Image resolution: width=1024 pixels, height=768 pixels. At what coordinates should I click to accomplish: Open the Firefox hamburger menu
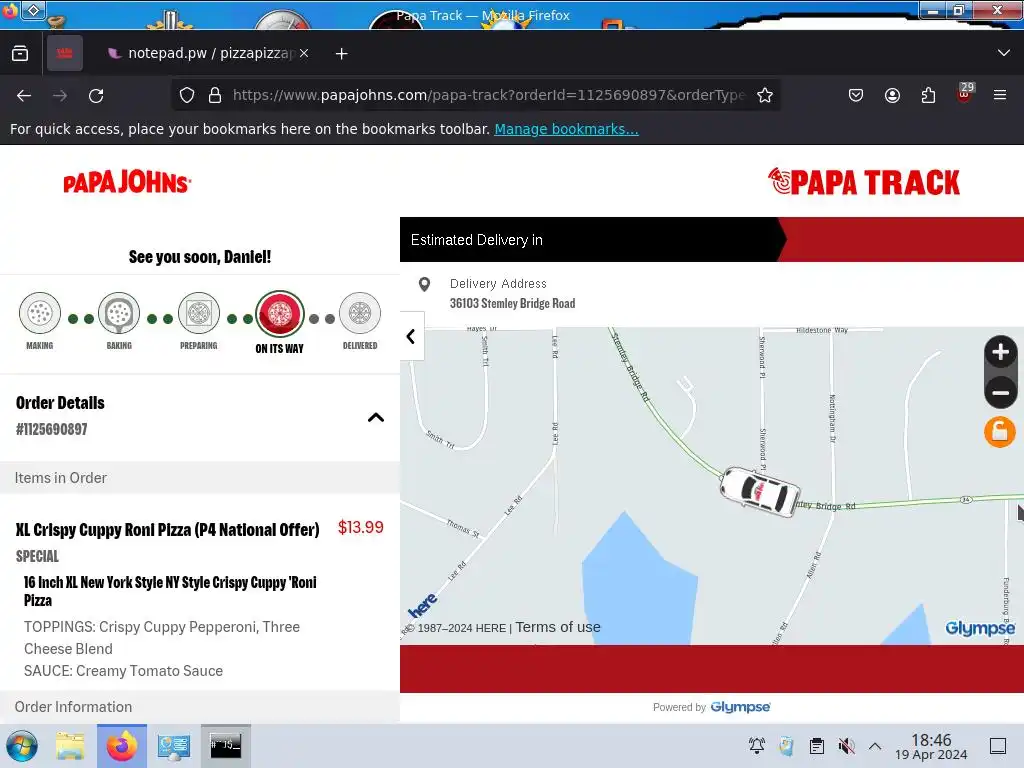1000,95
